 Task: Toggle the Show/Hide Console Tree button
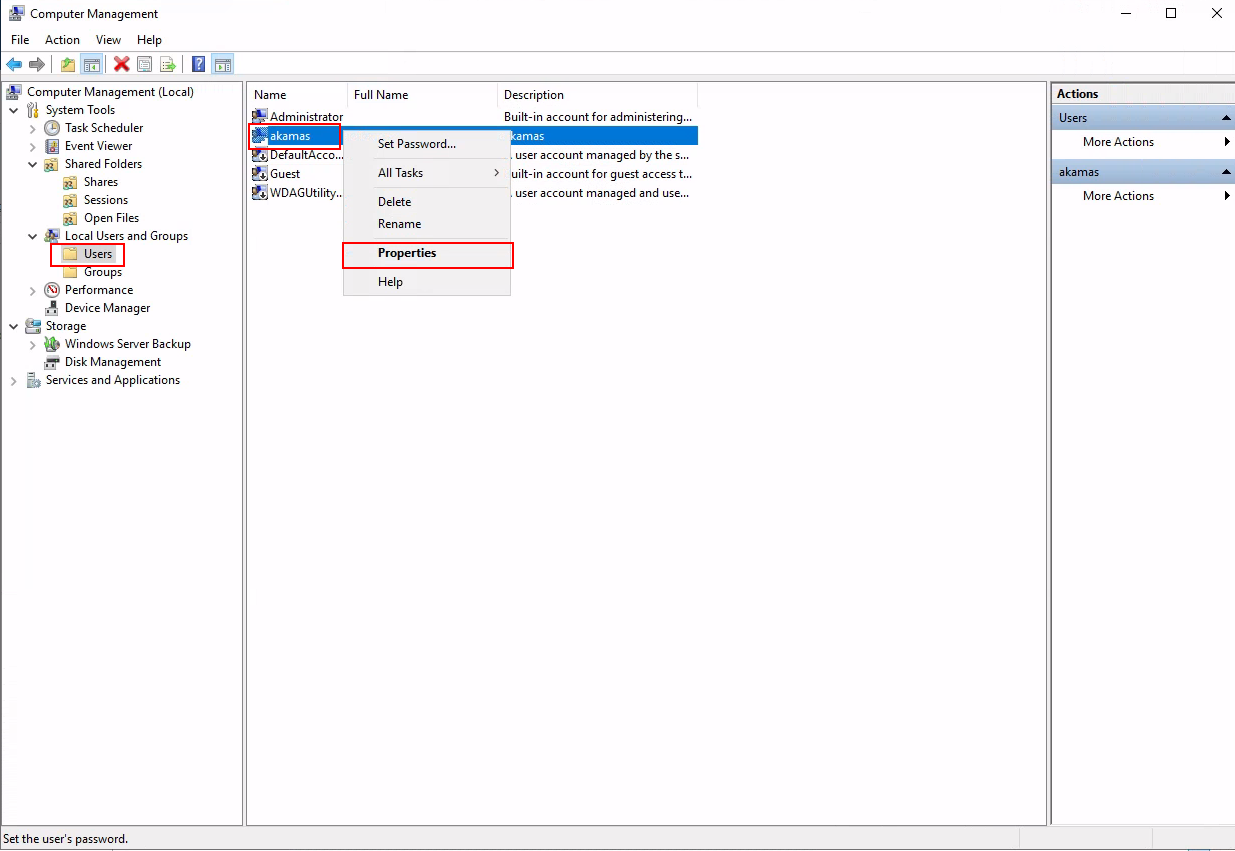pyautogui.click(x=92, y=65)
